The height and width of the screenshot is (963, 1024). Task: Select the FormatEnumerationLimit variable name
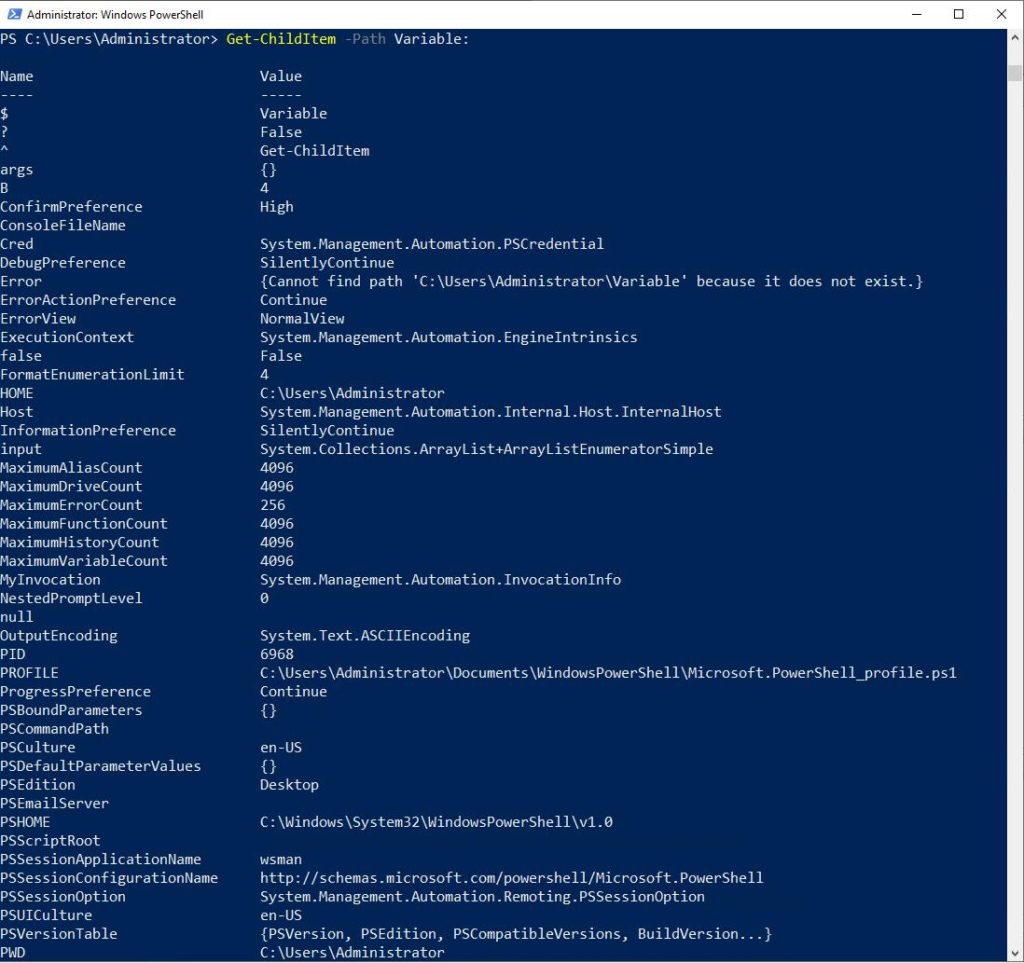point(92,375)
